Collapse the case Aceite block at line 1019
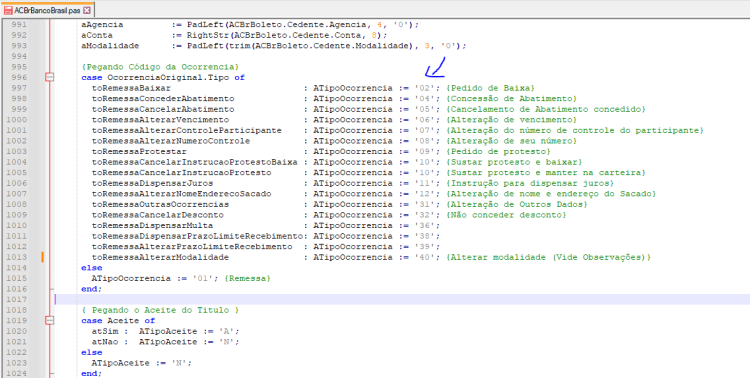Image resolution: width=750 pixels, height=378 pixels. [x=49, y=320]
